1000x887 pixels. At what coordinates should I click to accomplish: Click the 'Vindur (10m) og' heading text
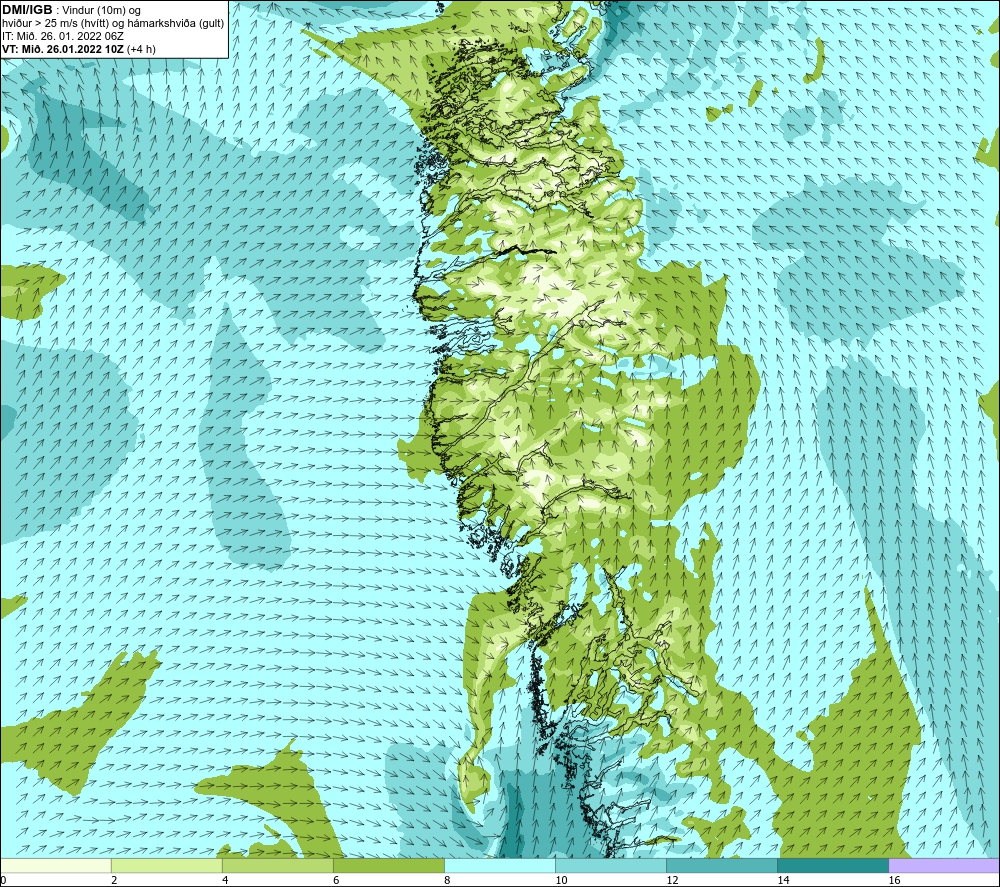pyautogui.click(x=101, y=11)
